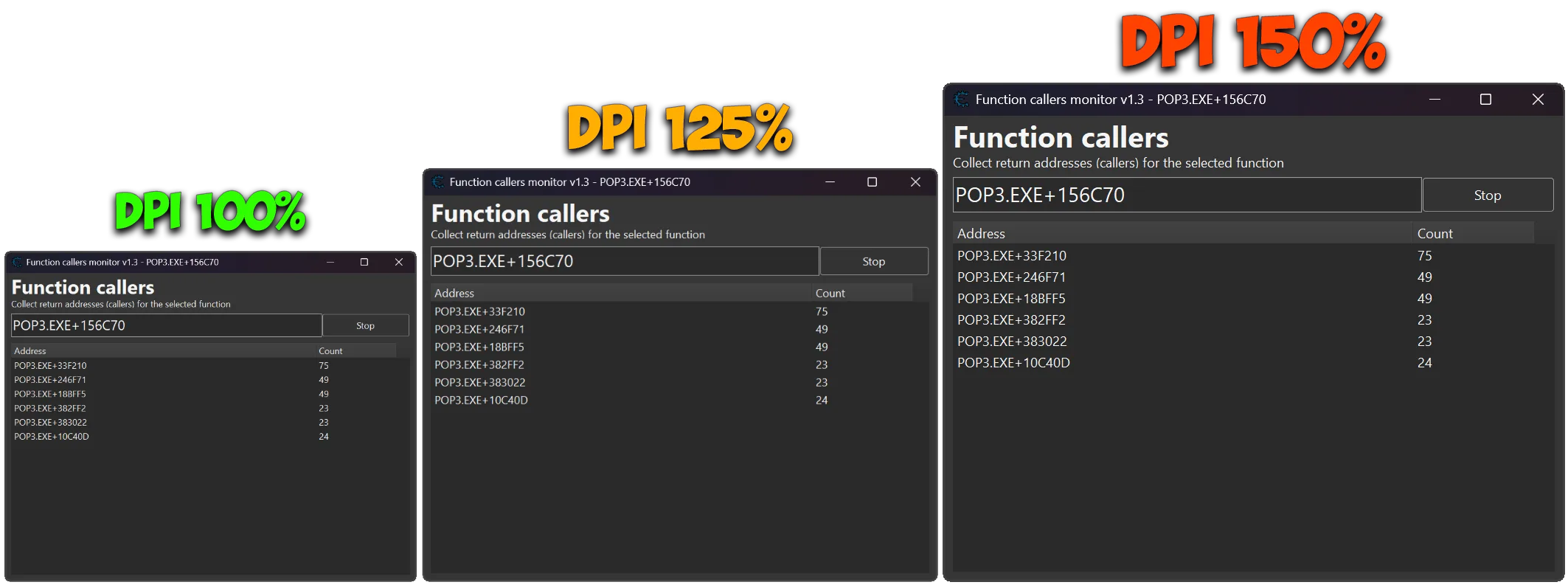Focus the address field in the DPI 125% window

[625, 261]
